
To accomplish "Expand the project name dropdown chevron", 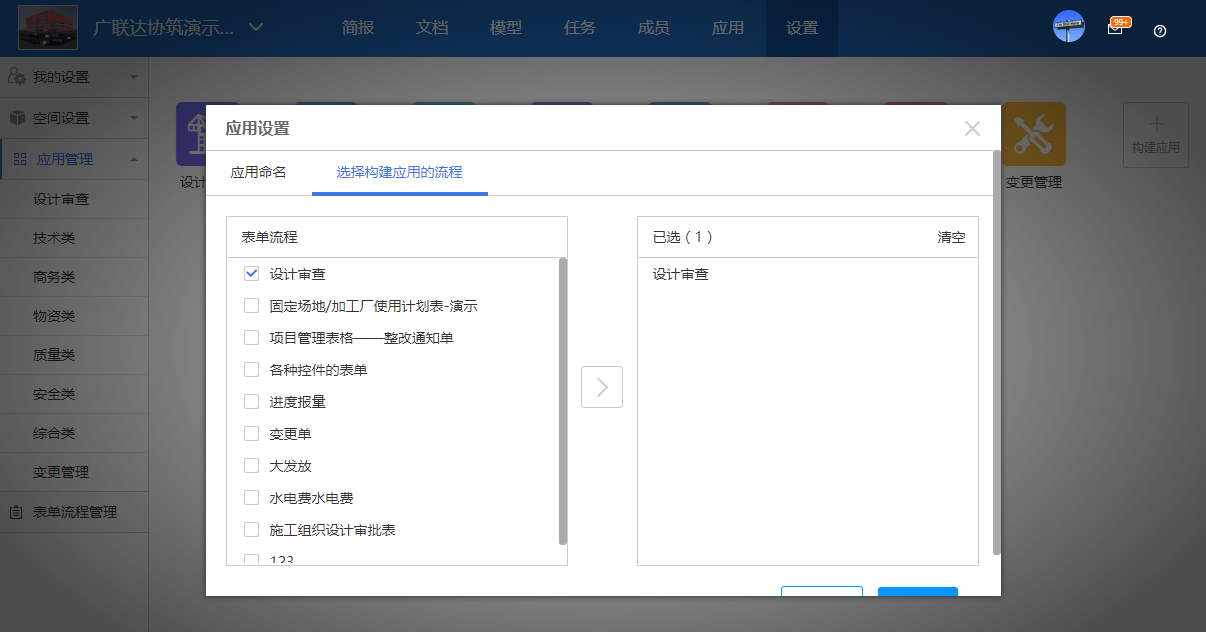I will pyautogui.click(x=256, y=27).
